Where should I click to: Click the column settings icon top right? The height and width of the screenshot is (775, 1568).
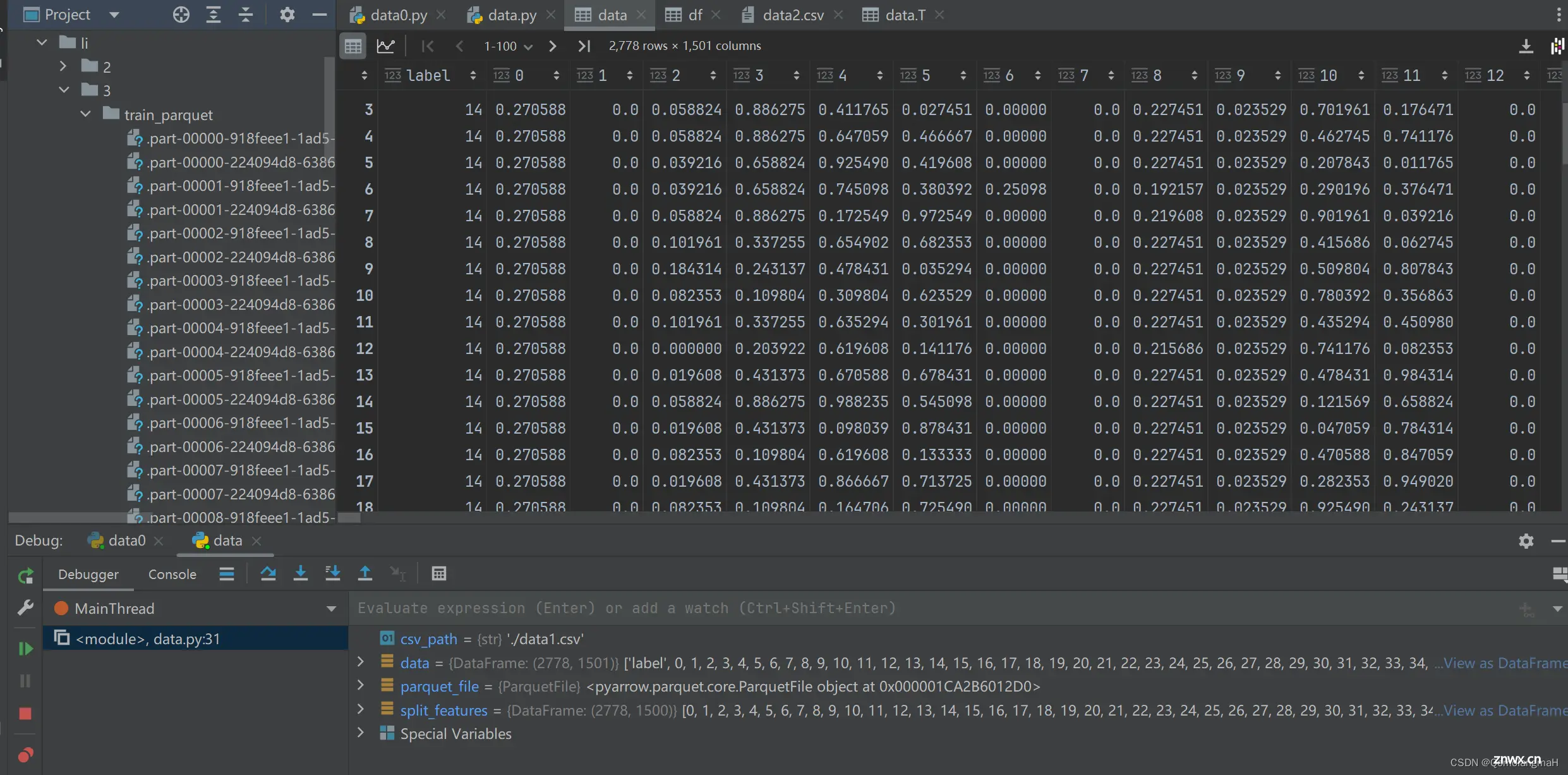tap(1556, 44)
